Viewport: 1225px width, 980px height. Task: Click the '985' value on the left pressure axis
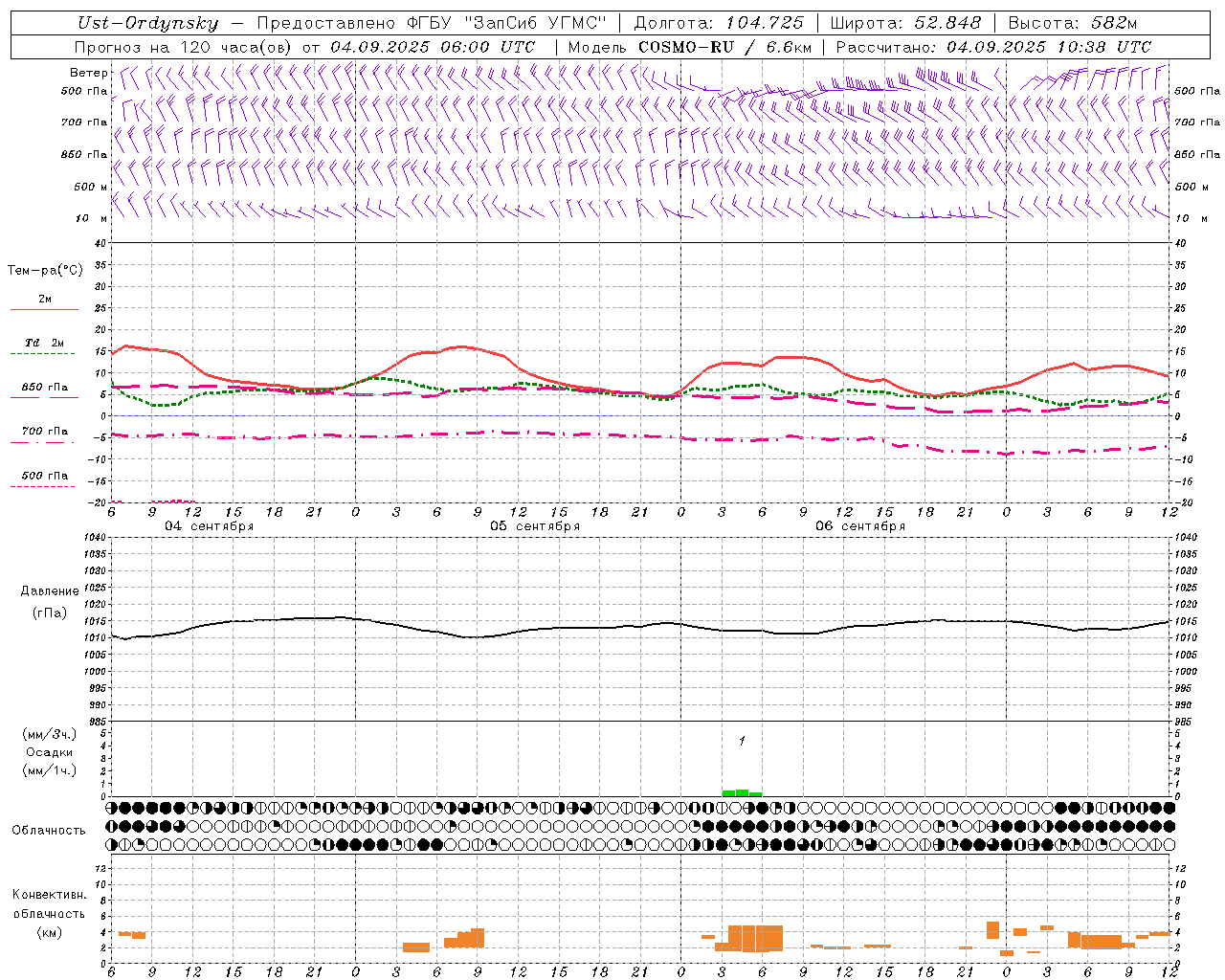[x=97, y=721]
